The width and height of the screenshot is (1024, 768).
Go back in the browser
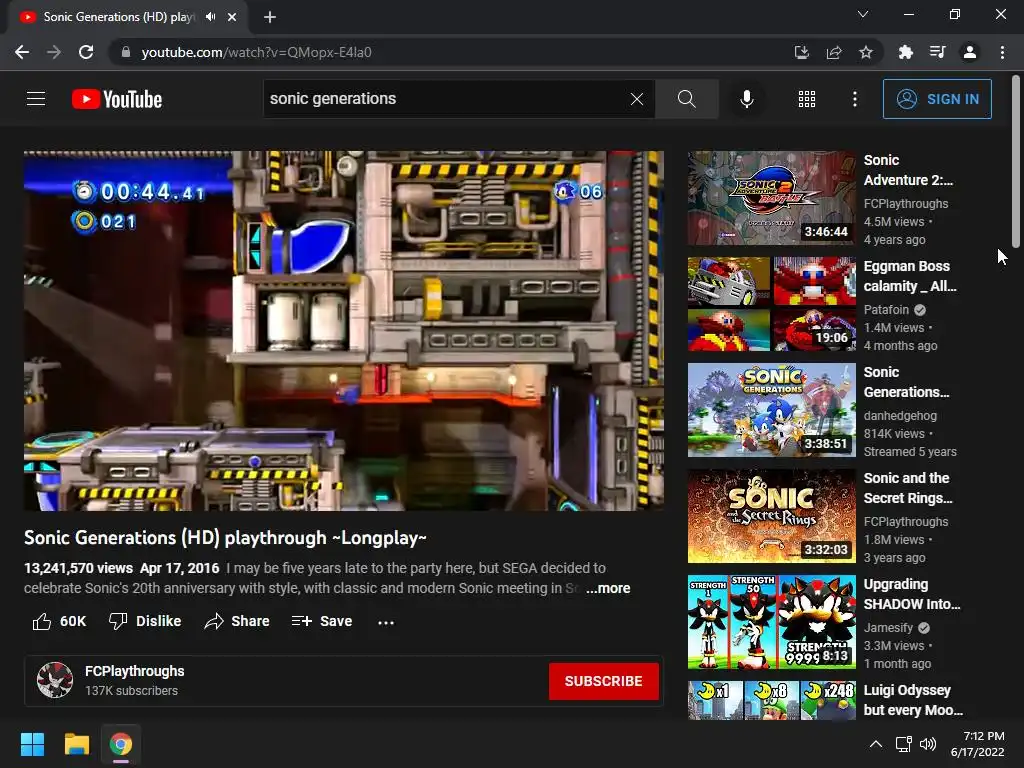(x=22, y=52)
